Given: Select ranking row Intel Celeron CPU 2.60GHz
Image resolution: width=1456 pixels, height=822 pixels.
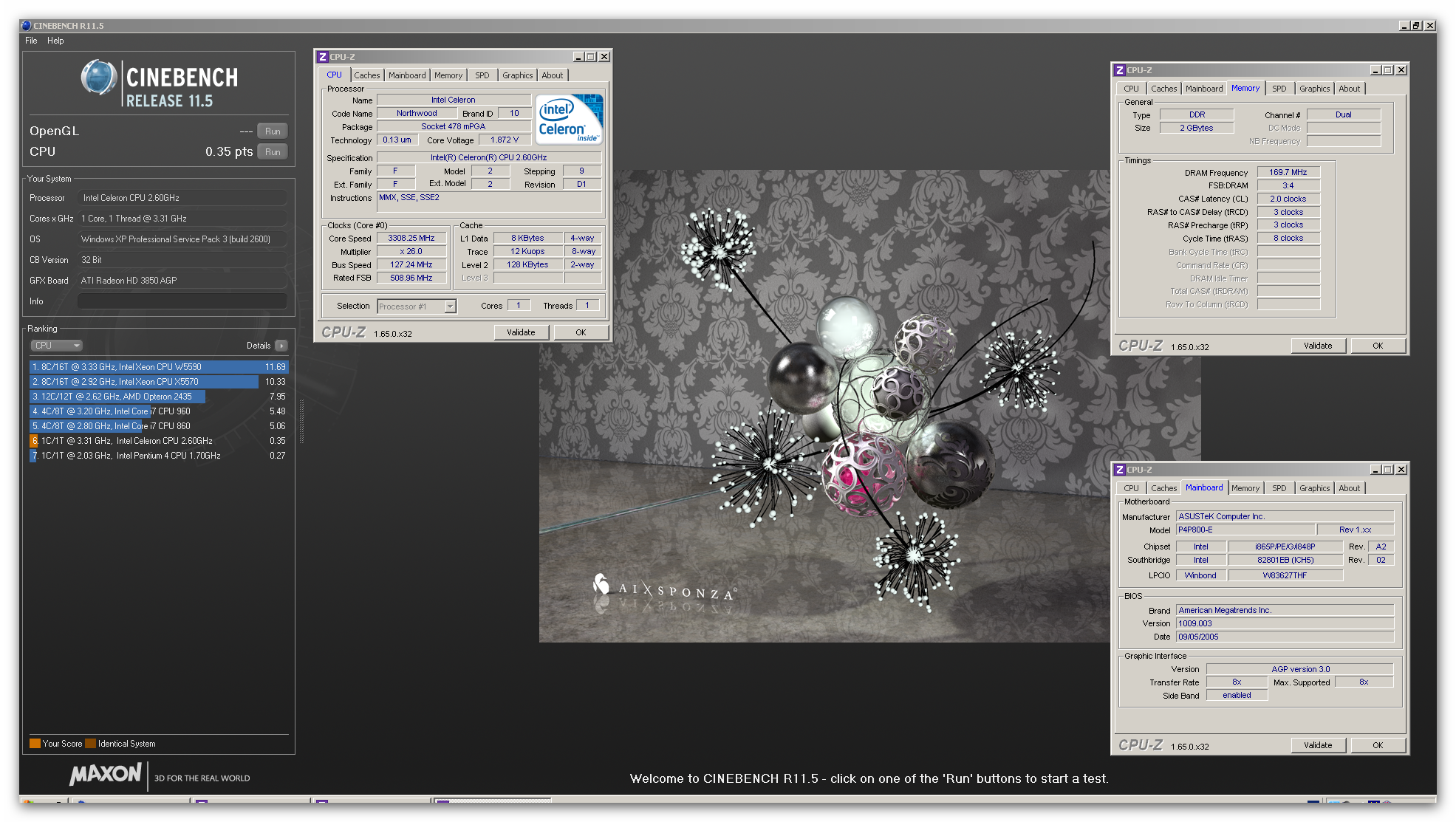Looking at the screenshot, I should tap(159, 441).
